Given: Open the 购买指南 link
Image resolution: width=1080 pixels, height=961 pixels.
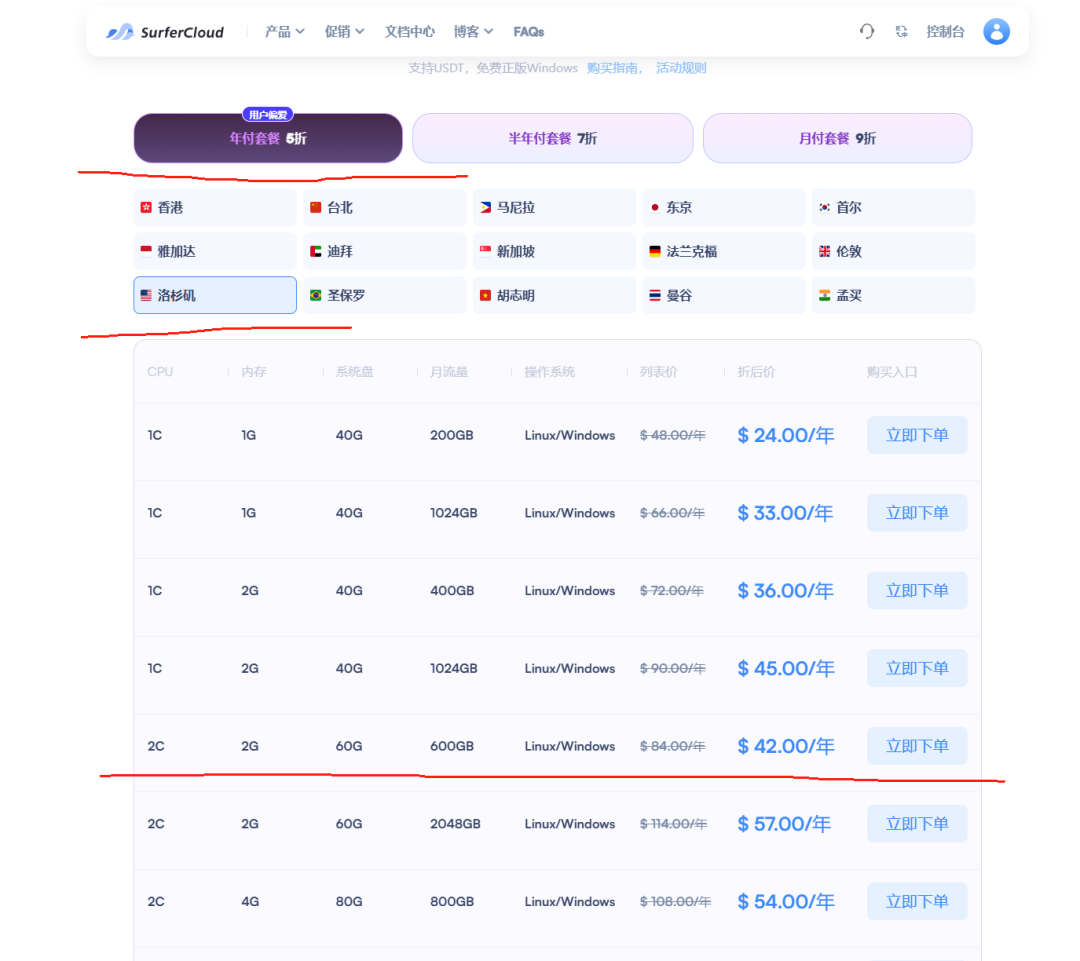Looking at the screenshot, I should point(615,68).
